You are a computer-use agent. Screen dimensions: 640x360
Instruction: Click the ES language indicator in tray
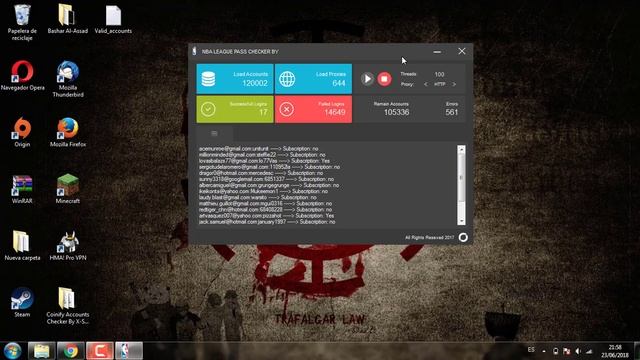click(x=531, y=350)
